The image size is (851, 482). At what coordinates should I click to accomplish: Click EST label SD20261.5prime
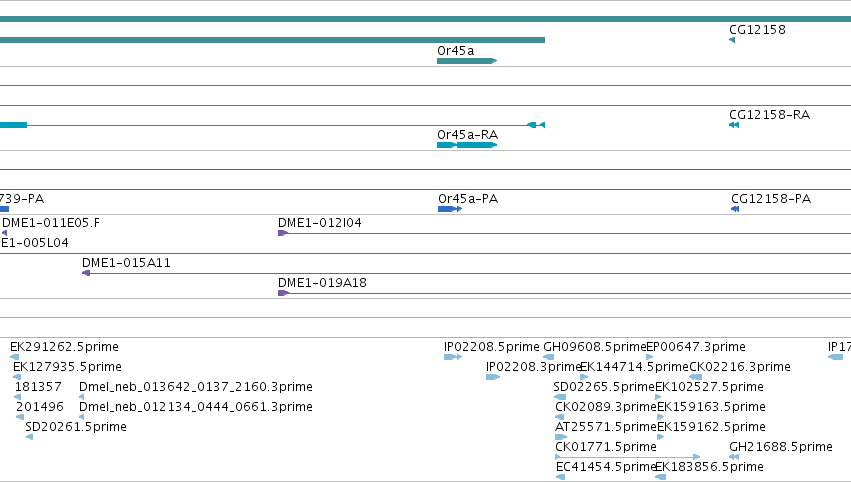pyautogui.click(x=76, y=427)
